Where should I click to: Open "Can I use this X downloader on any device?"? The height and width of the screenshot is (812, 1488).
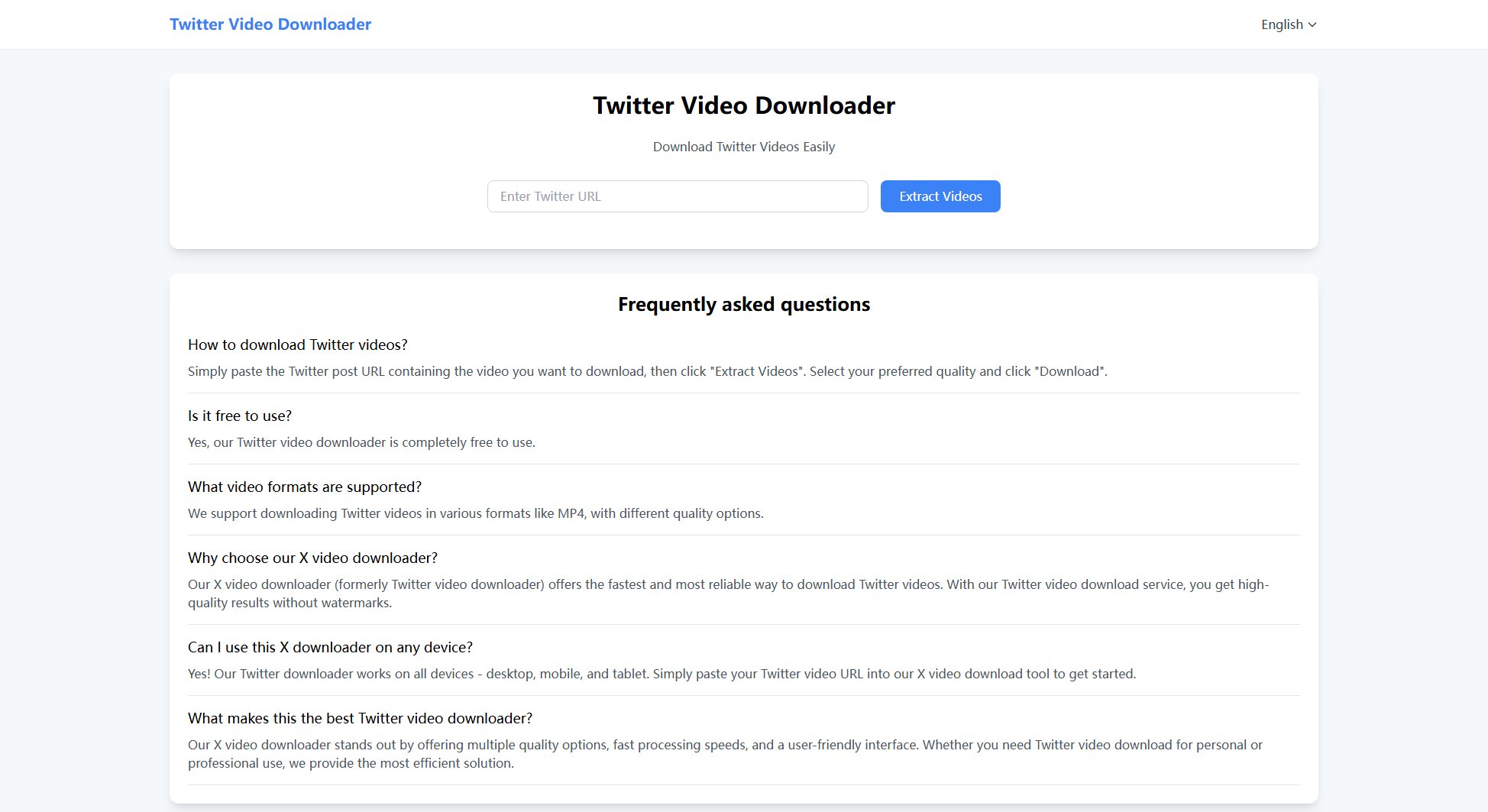click(330, 647)
